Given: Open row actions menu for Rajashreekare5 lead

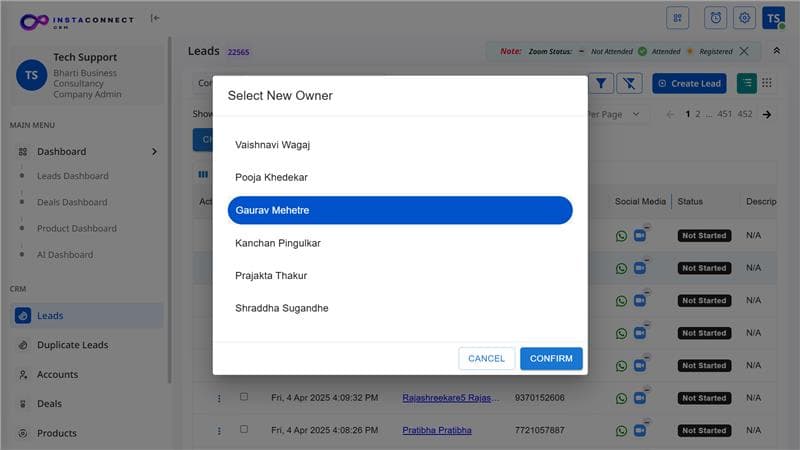Looking at the screenshot, I should [x=219, y=398].
